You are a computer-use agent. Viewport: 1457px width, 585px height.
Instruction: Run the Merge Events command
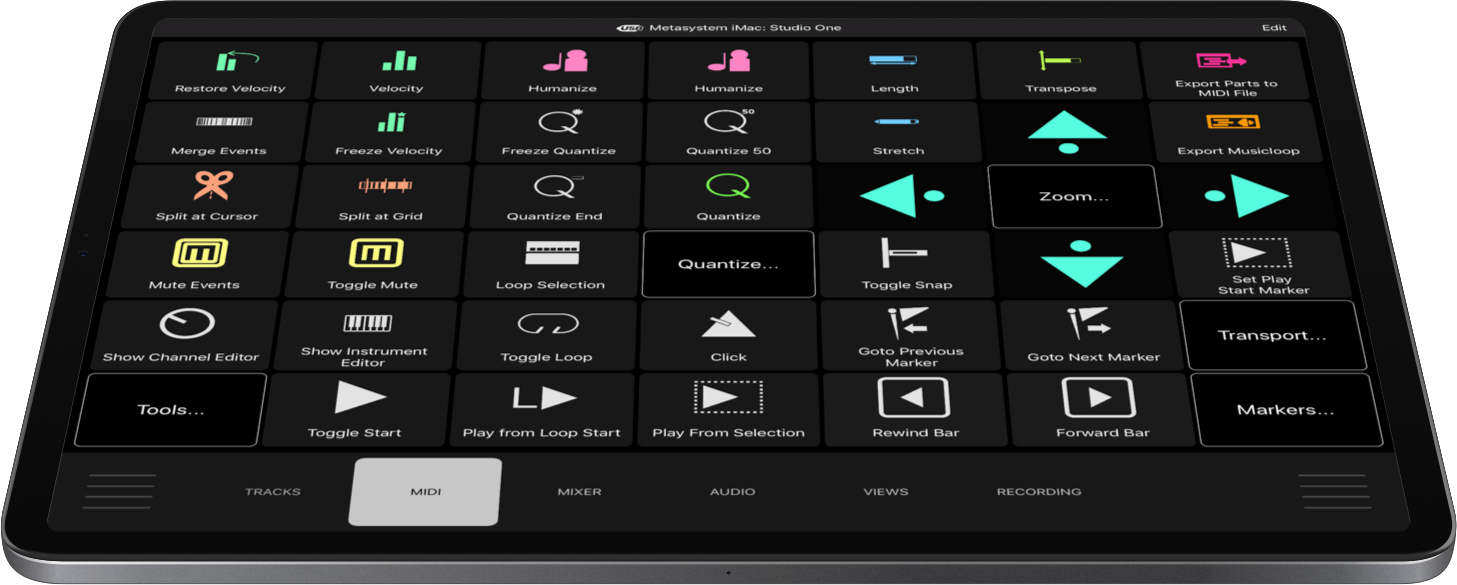tap(222, 132)
